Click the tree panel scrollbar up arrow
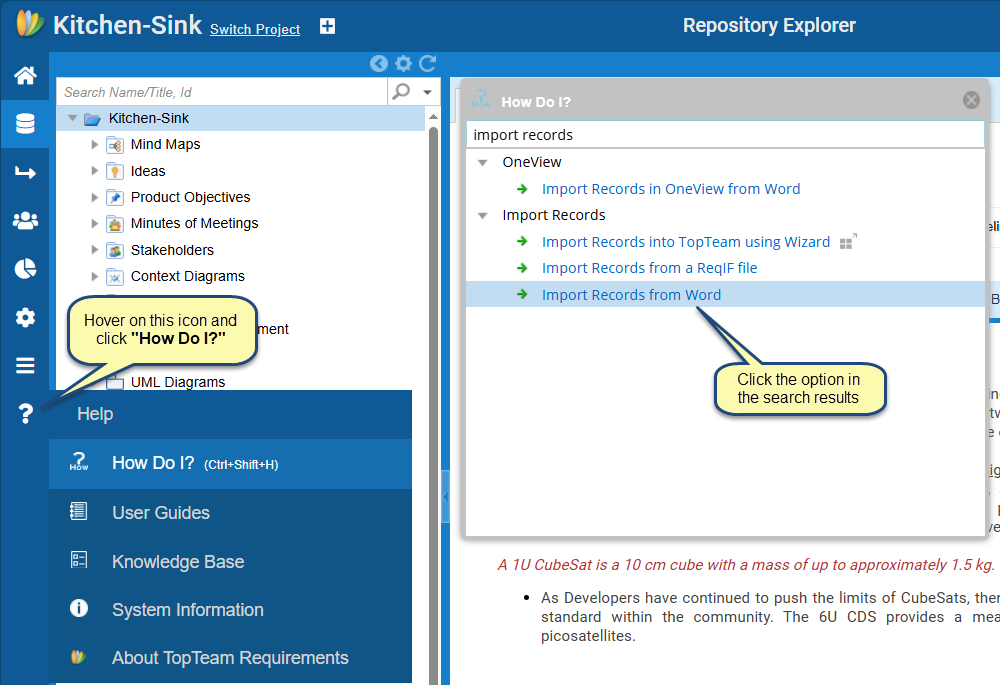The image size is (1000, 685). click(433, 117)
